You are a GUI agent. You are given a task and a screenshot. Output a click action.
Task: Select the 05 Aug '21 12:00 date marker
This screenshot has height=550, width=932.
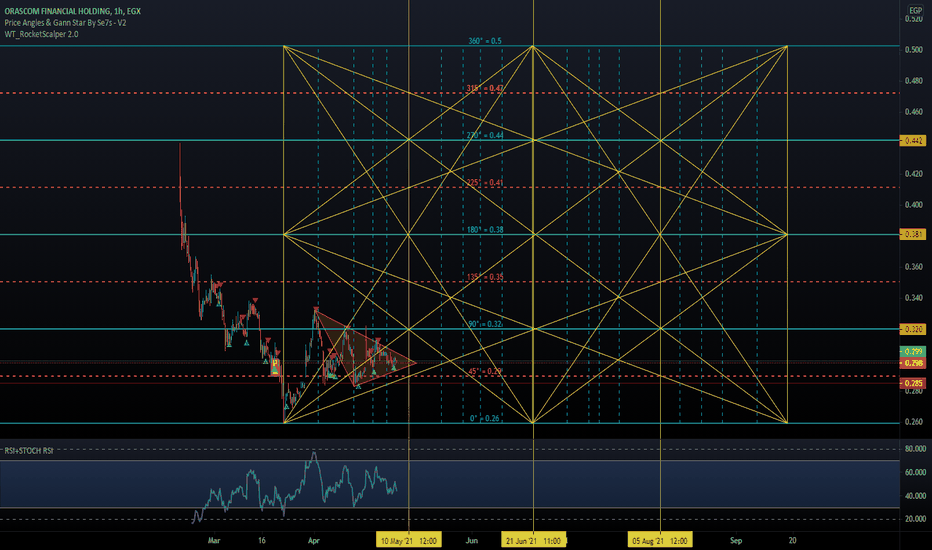(660, 540)
